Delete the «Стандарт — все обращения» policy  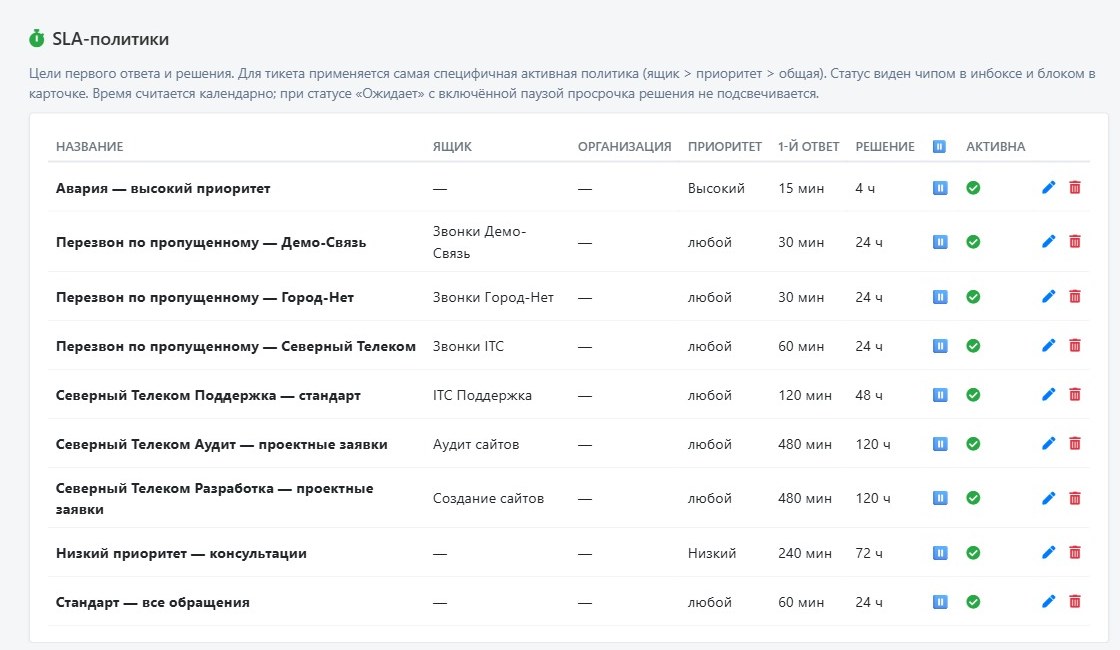[x=1074, y=601]
